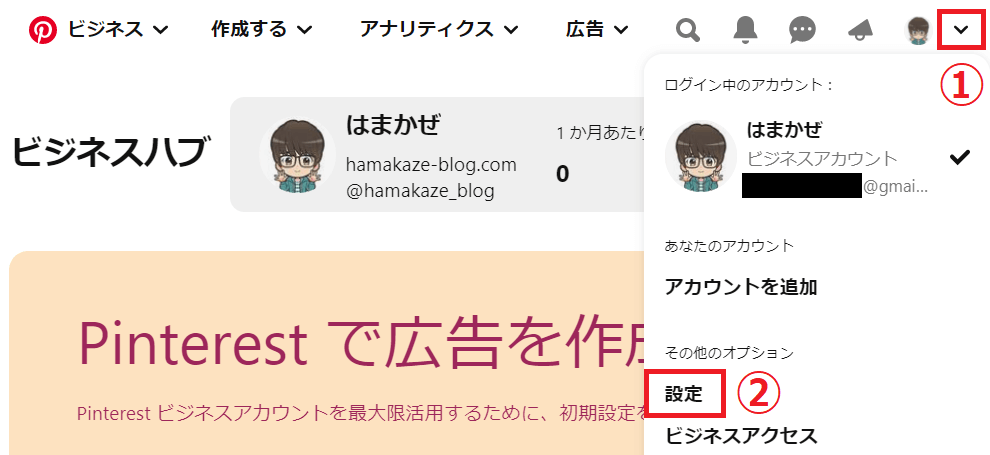Expand the アナリティクス dropdown menu
Screen dimensions: 990x455
point(439,29)
